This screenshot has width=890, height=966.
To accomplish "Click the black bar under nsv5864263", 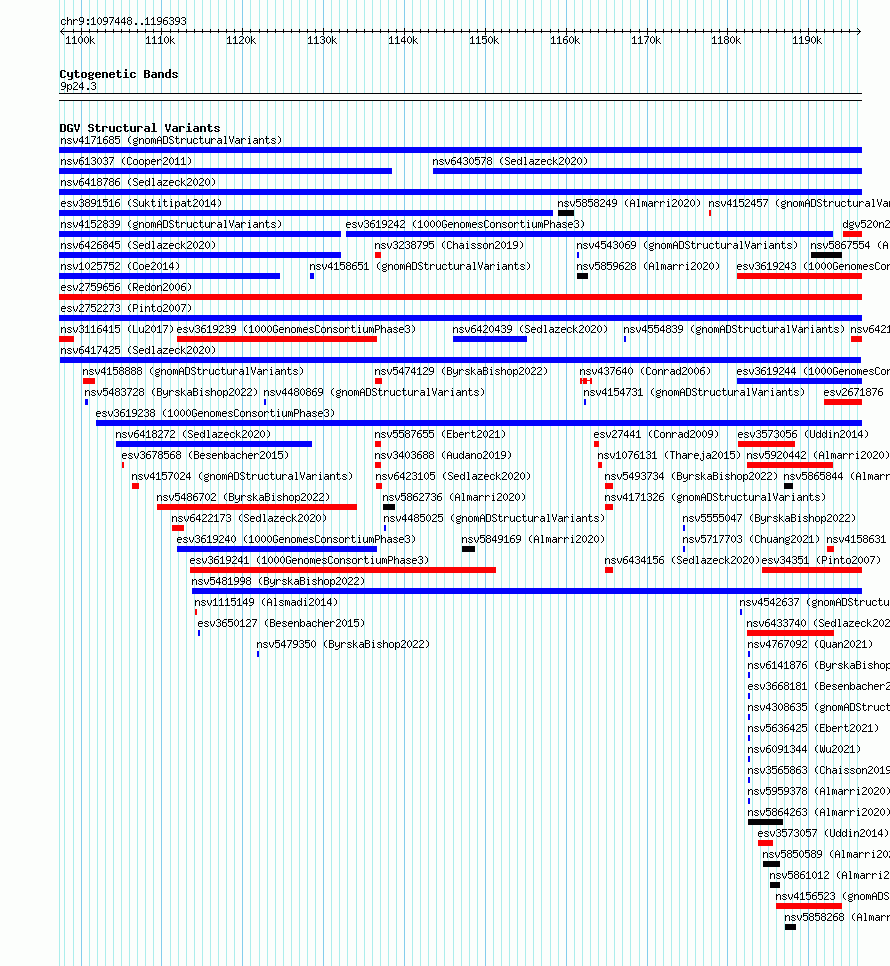I will [x=765, y=822].
